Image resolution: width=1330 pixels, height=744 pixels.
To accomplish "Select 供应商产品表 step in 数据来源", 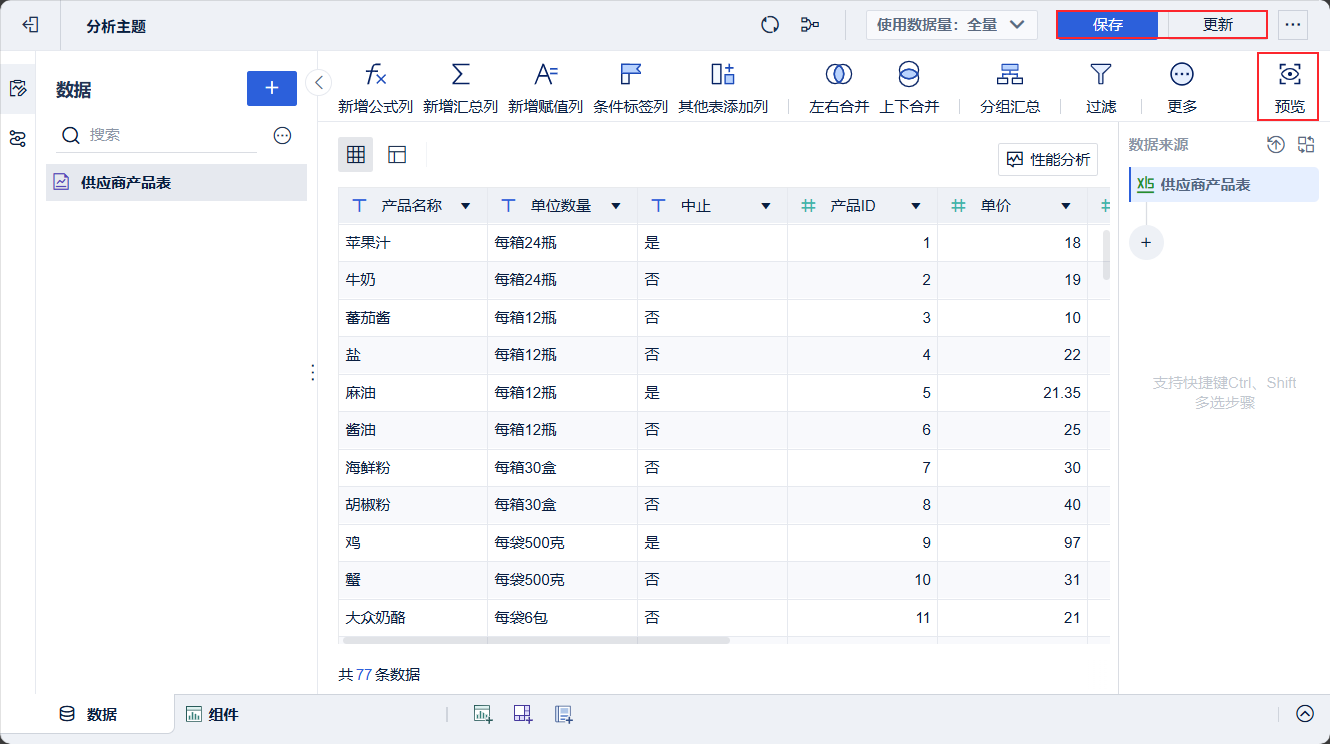I will (1224, 185).
